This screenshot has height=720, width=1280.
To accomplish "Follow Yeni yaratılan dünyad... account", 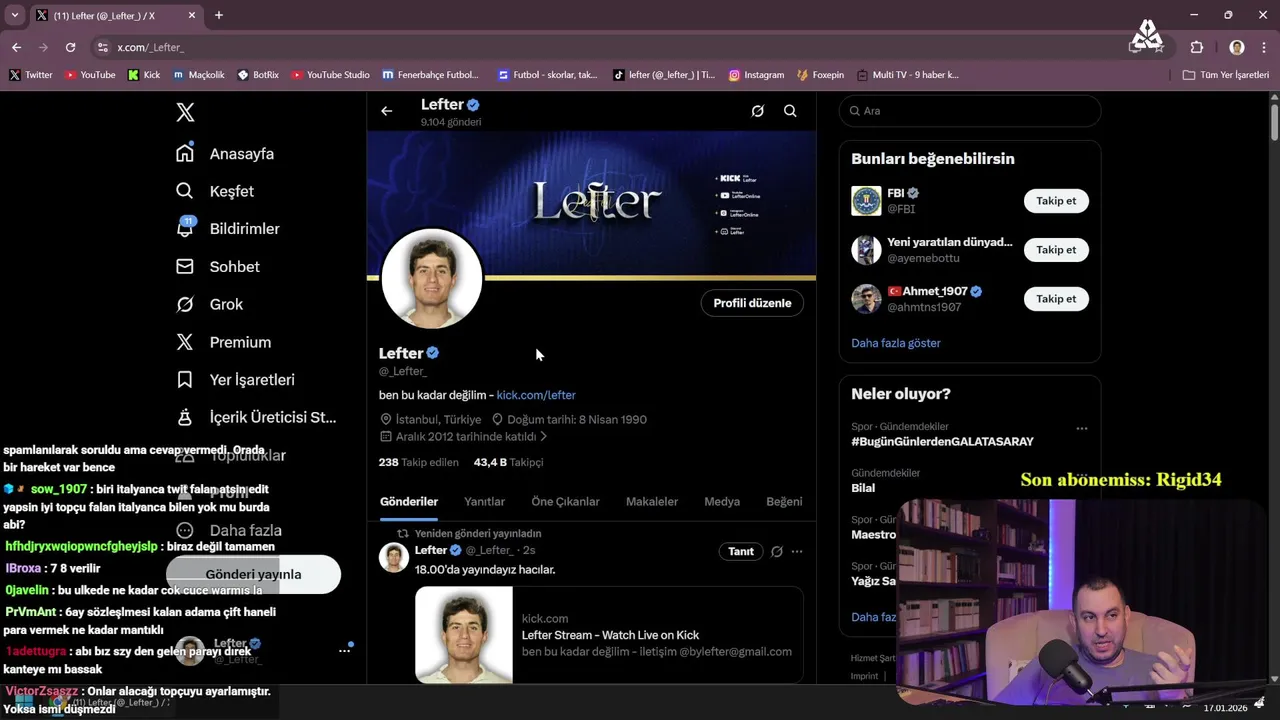I will pyautogui.click(x=1056, y=250).
